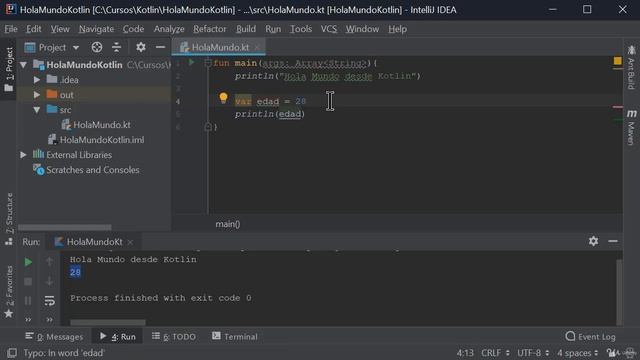The height and width of the screenshot is (360, 640).
Task: Click the Process finished with exit code 0 line
Action: [x=160, y=298]
